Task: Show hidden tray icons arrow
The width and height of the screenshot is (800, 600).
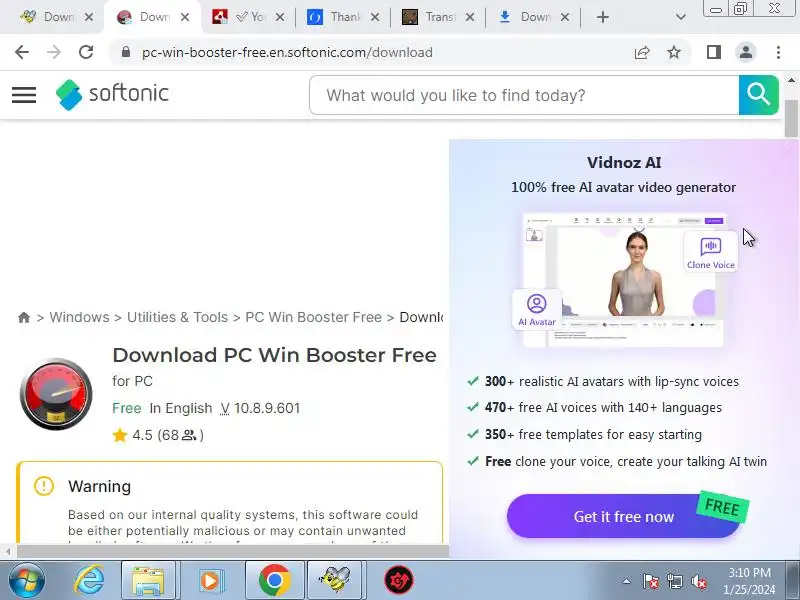Action: [627, 581]
